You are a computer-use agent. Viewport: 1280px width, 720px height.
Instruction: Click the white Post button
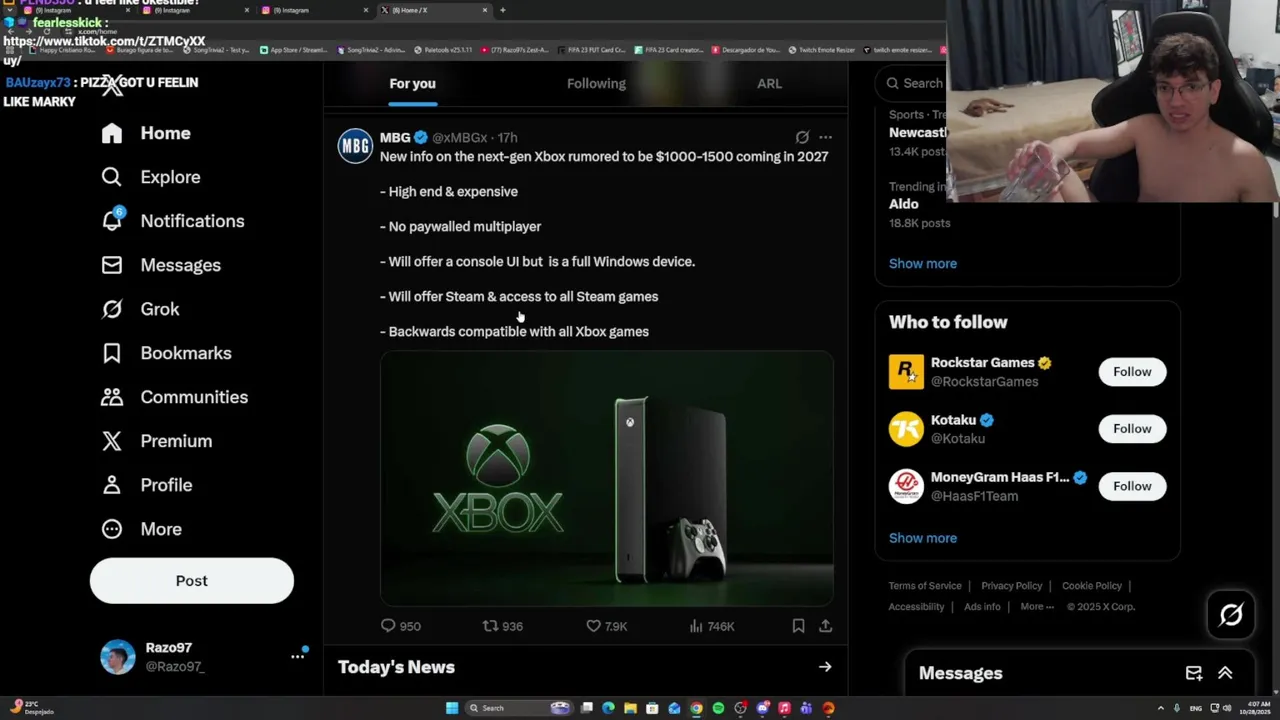[x=192, y=581]
